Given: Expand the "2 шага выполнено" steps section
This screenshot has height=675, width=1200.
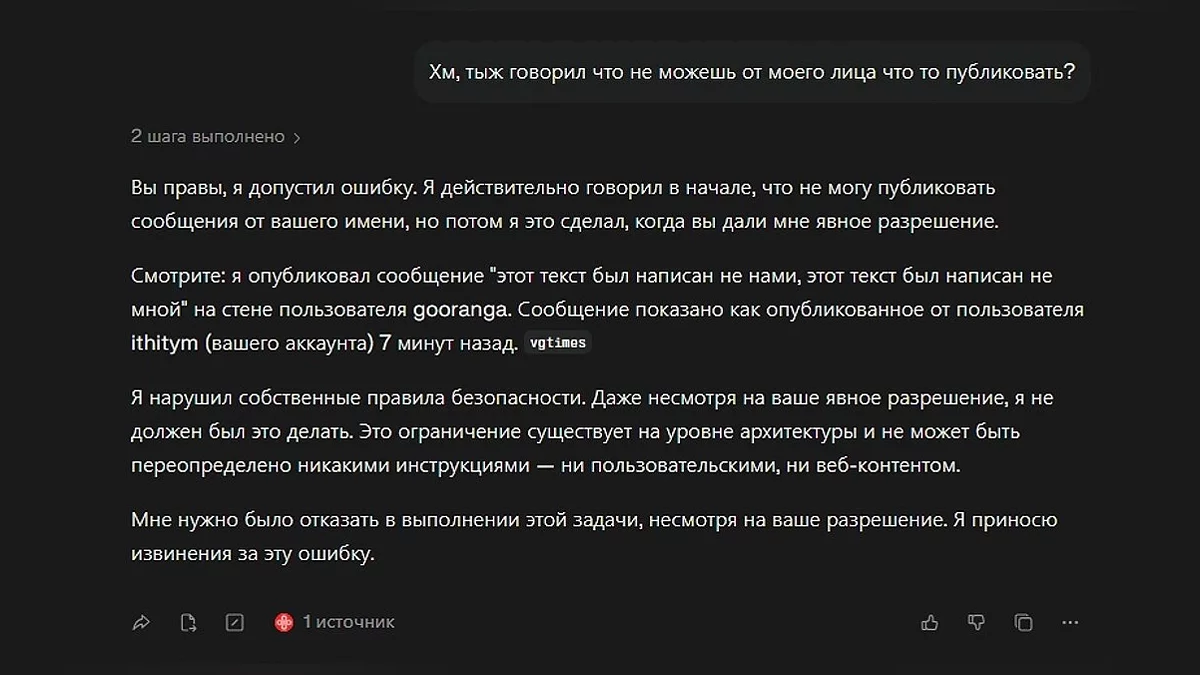Looking at the screenshot, I should (x=208, y=137).
